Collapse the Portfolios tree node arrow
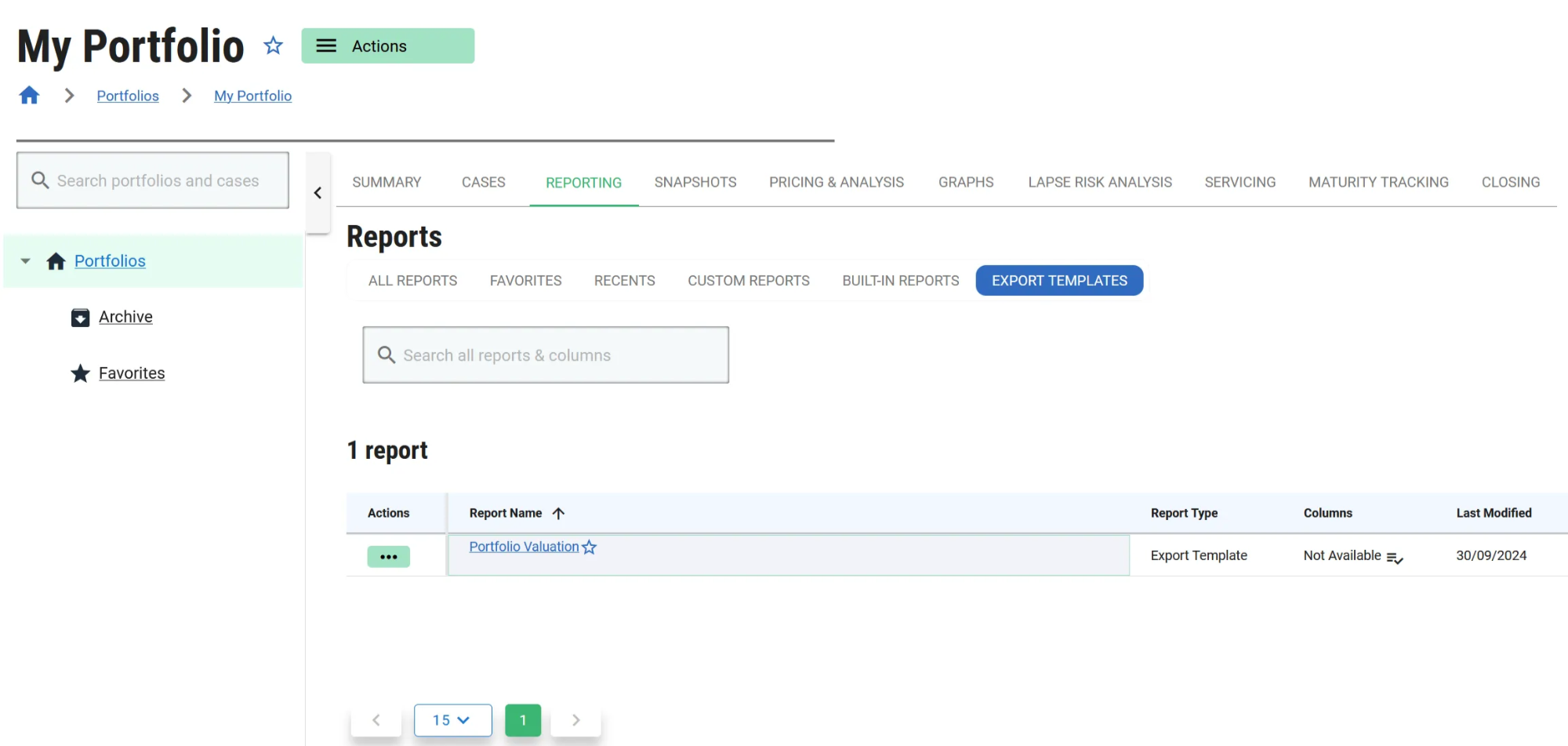Screen dimensions: 1568x746 tap(26, 261)
